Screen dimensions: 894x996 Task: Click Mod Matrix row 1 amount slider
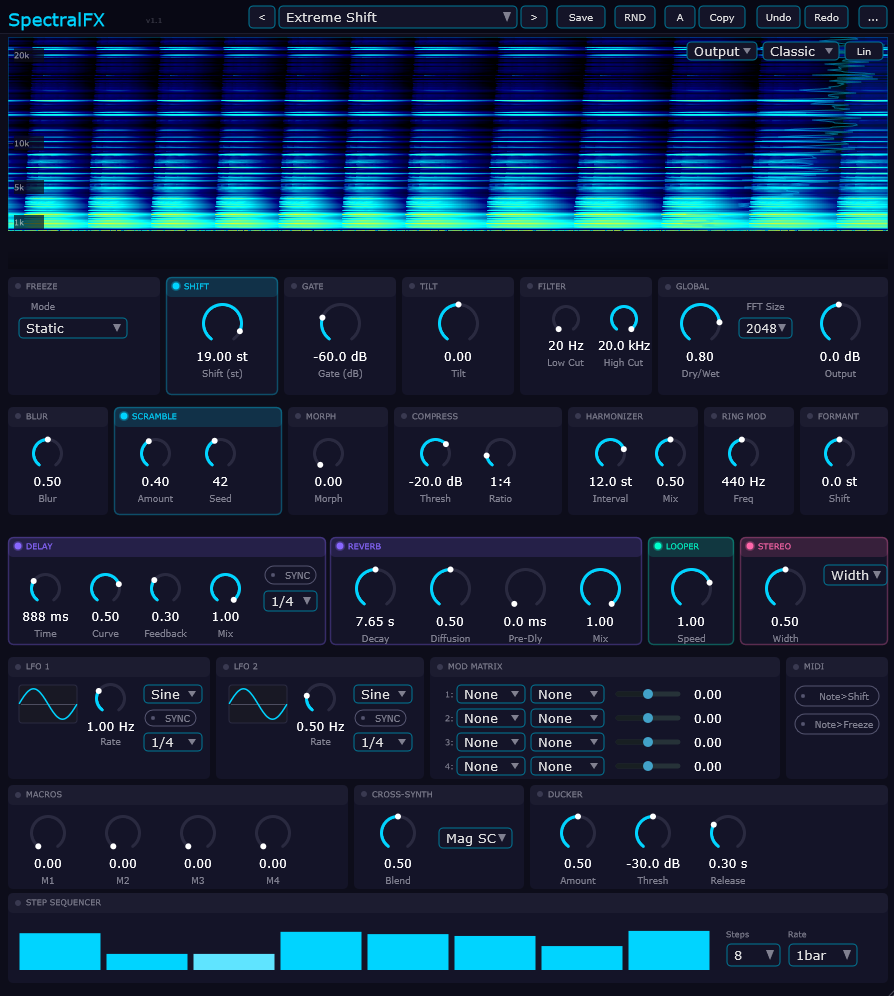(648, 694)
